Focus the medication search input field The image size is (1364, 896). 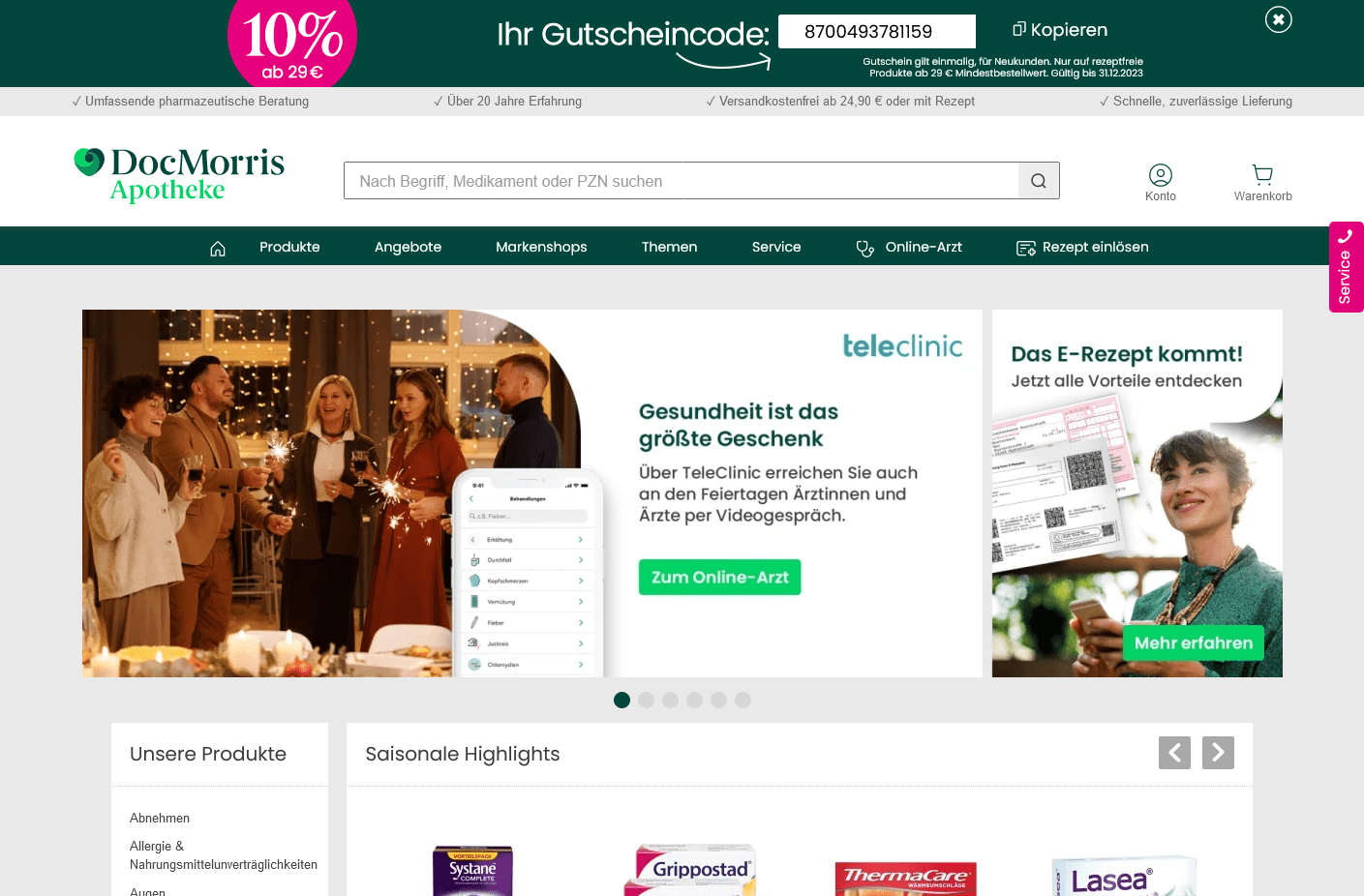coord(681,181)
